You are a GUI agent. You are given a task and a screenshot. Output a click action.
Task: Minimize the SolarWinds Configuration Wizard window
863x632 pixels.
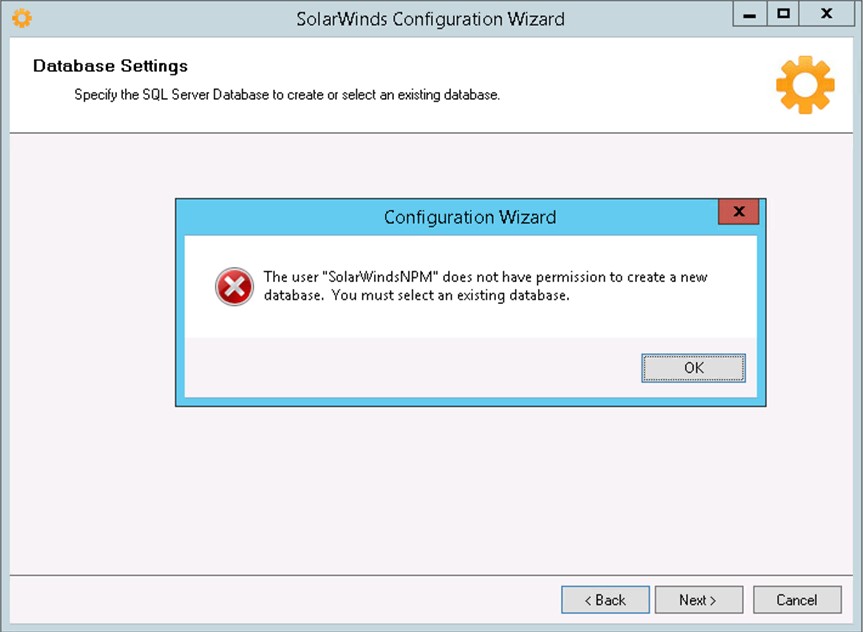coord(749,14)
